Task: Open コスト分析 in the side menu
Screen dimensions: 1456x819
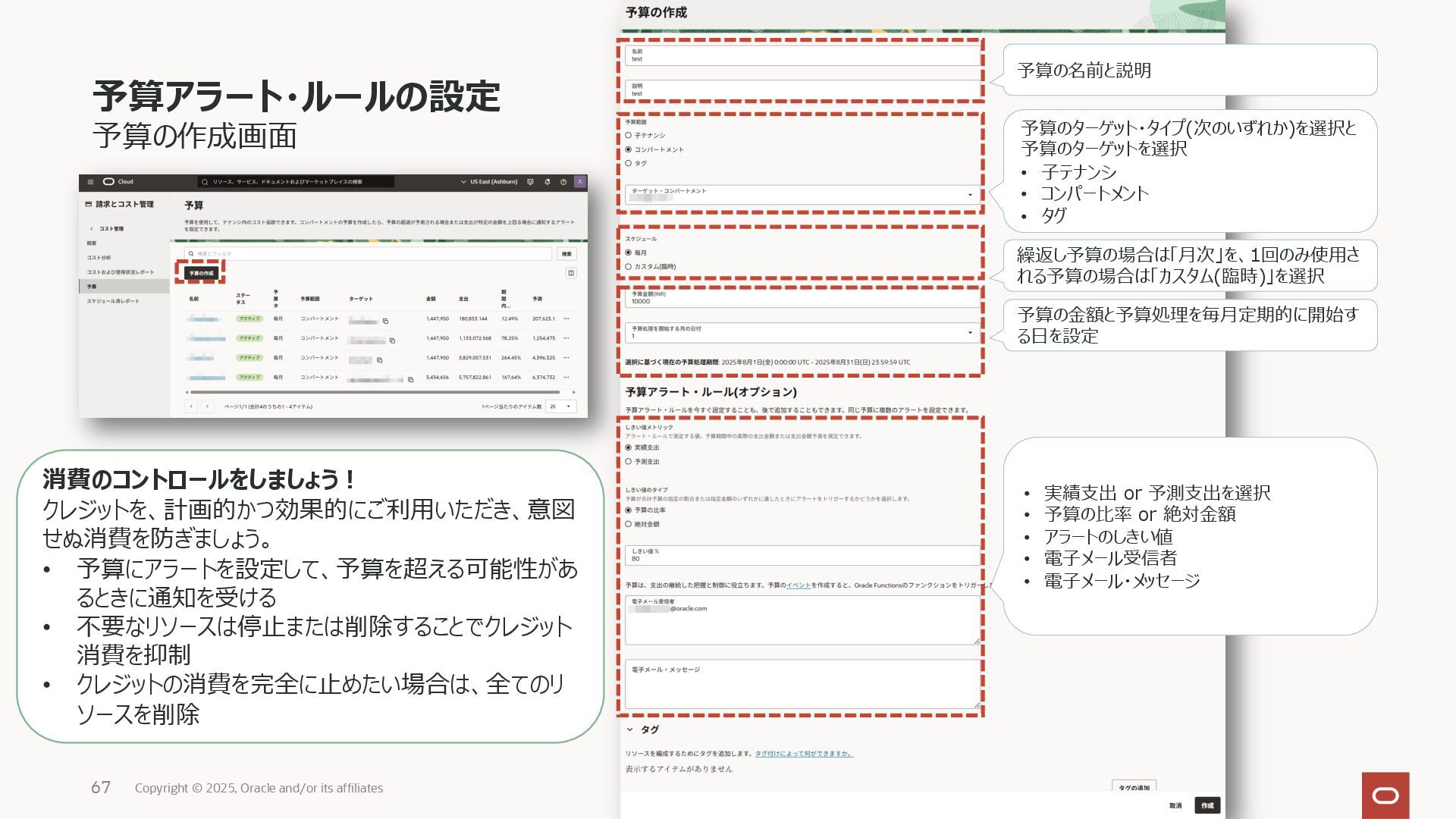Action: coord(99,258)
